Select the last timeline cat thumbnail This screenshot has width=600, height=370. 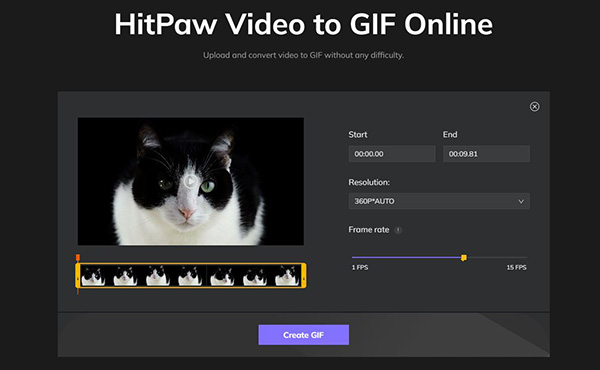pos(287,275)
